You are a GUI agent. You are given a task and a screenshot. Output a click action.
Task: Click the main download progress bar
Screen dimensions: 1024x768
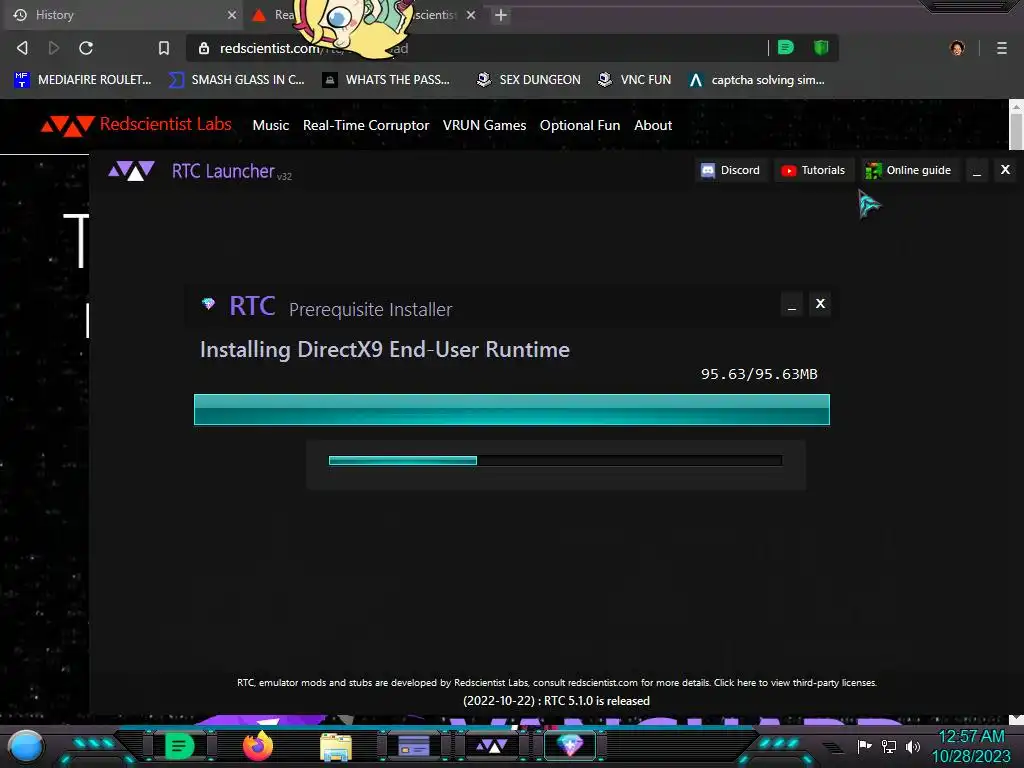512,409
